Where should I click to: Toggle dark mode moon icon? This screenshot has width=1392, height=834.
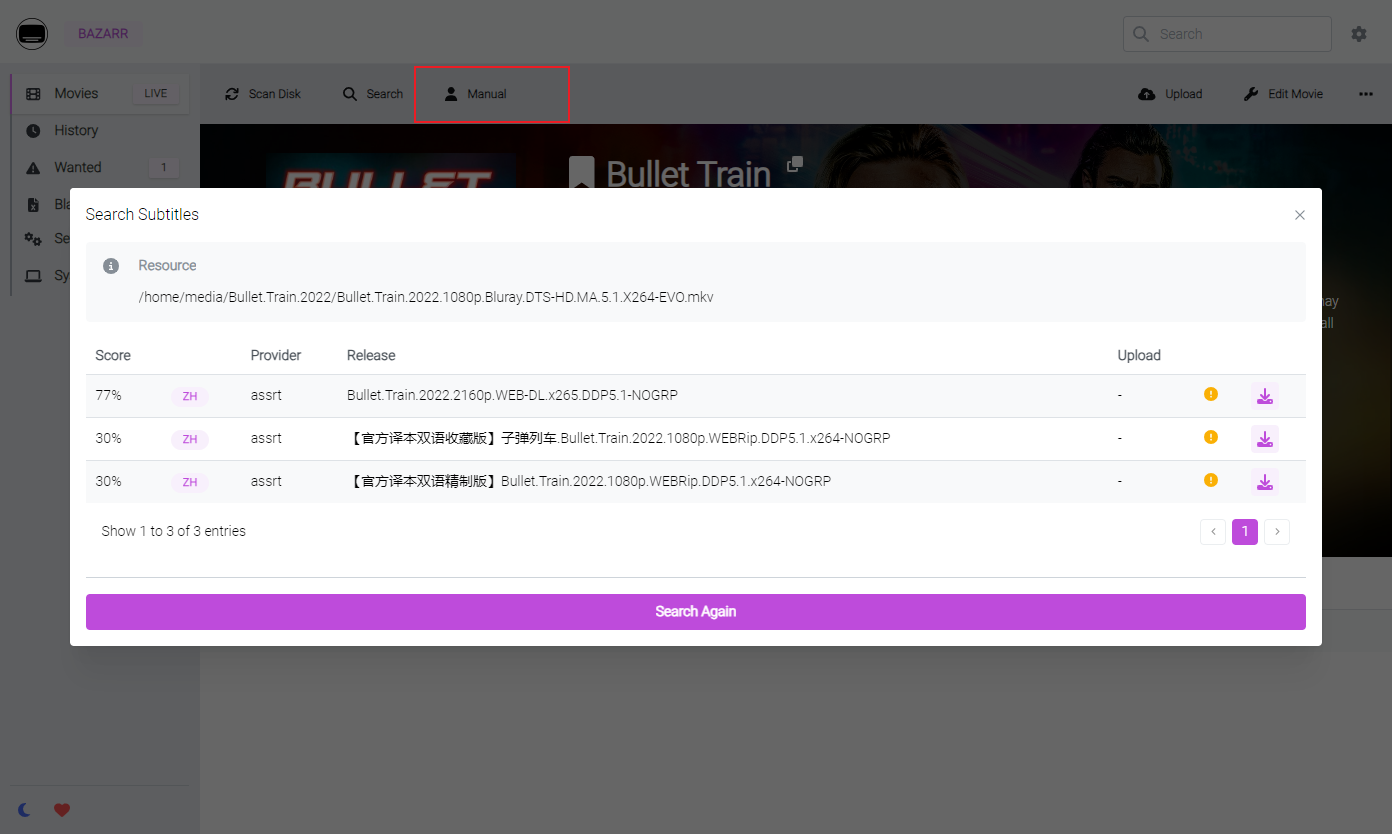pos(25,810)
